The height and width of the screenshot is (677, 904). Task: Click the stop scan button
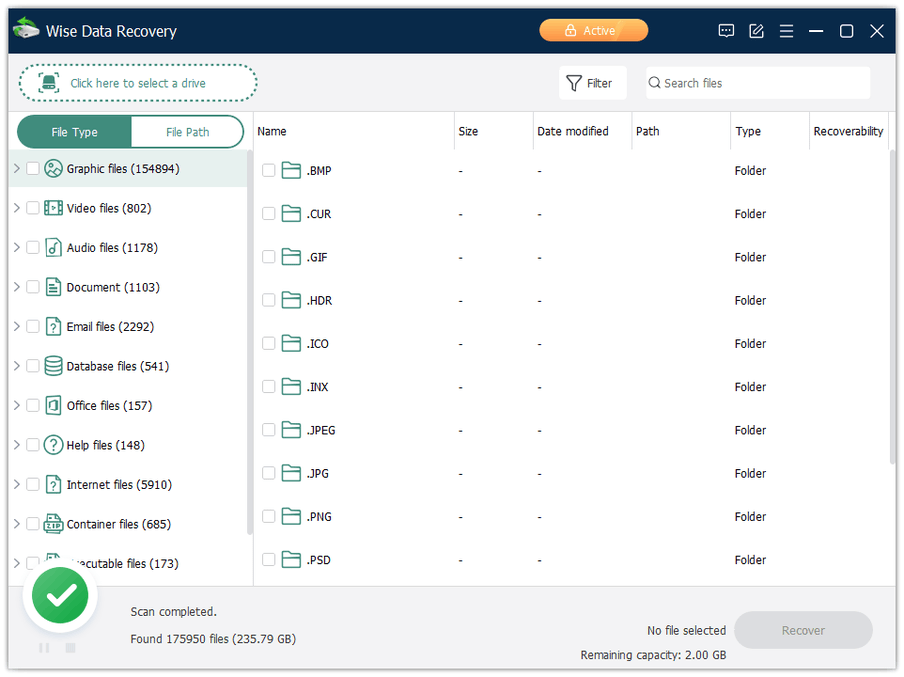(70, 648)
